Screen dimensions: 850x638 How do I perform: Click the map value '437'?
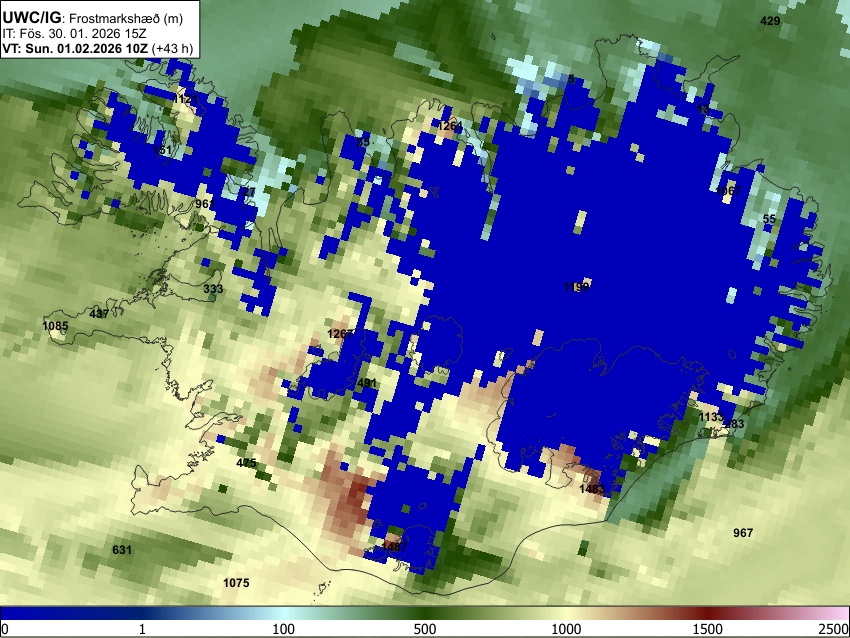click(x=99, y=314)
